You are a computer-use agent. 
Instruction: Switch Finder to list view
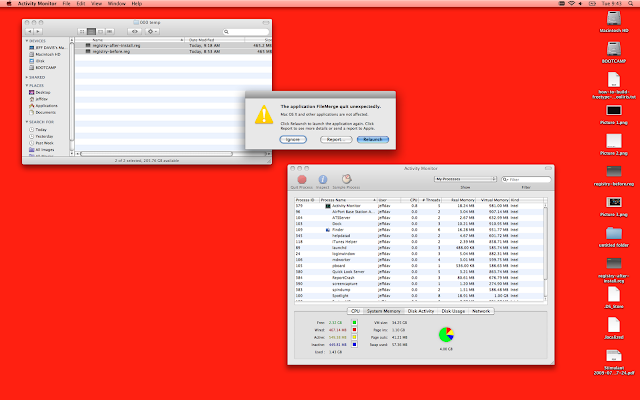coord(91,31)
